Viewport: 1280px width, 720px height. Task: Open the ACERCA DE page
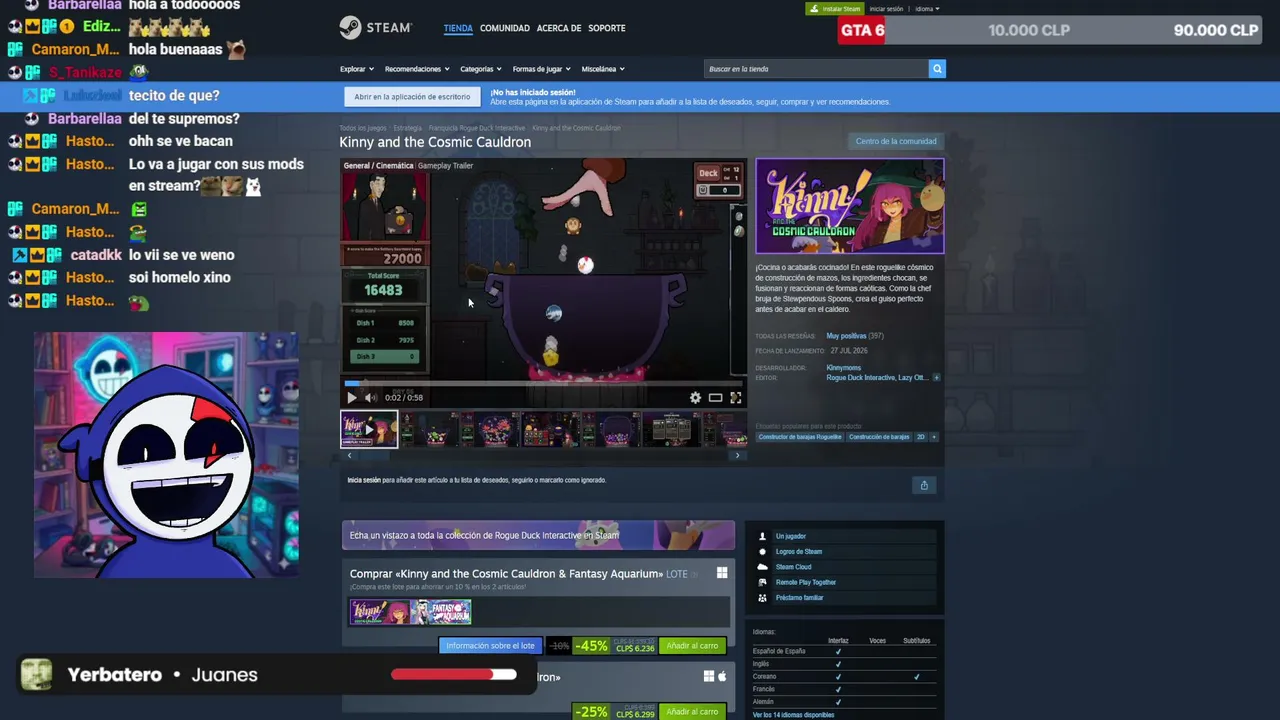(x=559, y=28)
